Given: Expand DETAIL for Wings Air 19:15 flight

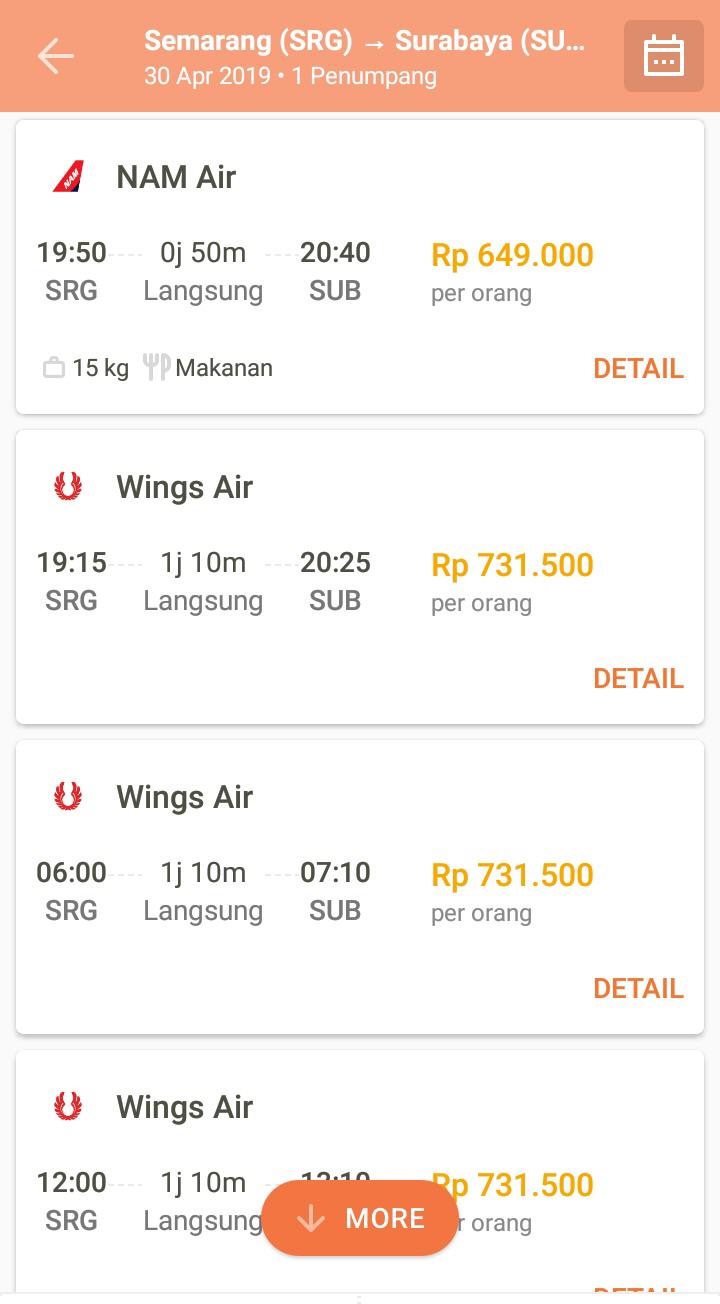Looking at the screenshot, I should 638,678.
